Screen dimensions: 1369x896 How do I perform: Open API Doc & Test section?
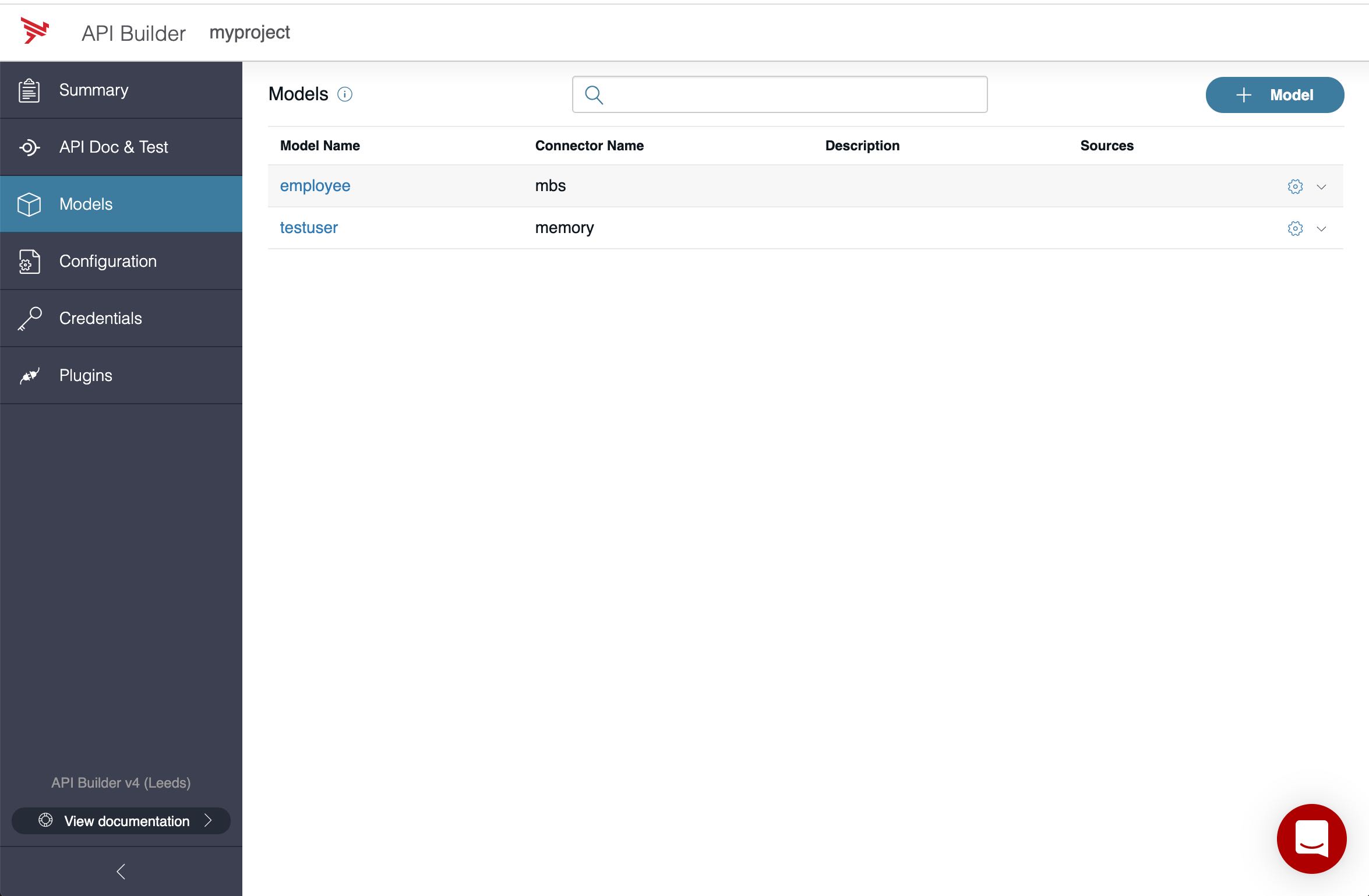pos(121,147)
